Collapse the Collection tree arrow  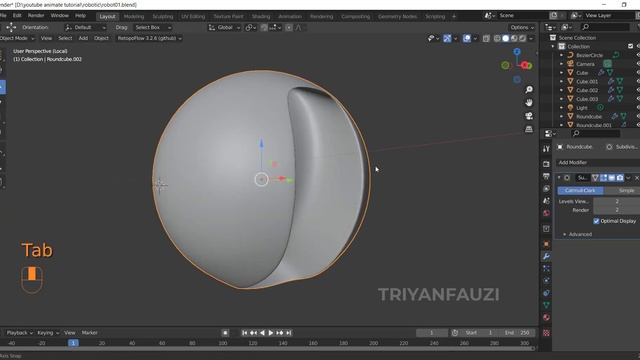[553, 47]
